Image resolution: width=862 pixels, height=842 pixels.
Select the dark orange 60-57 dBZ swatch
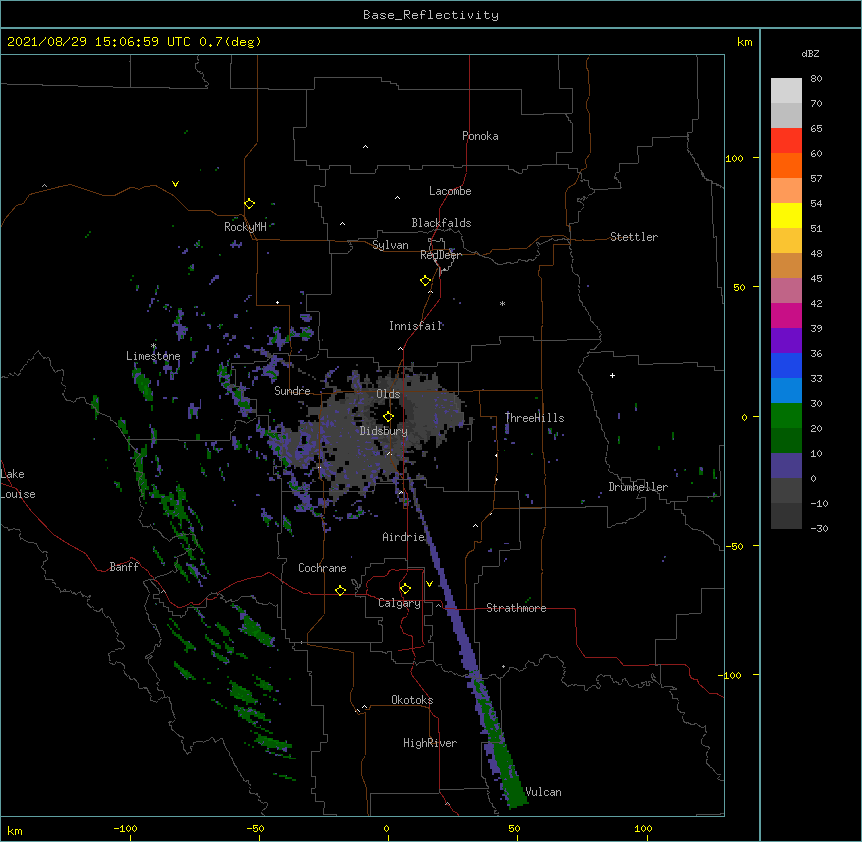click(x=786, y=165)
